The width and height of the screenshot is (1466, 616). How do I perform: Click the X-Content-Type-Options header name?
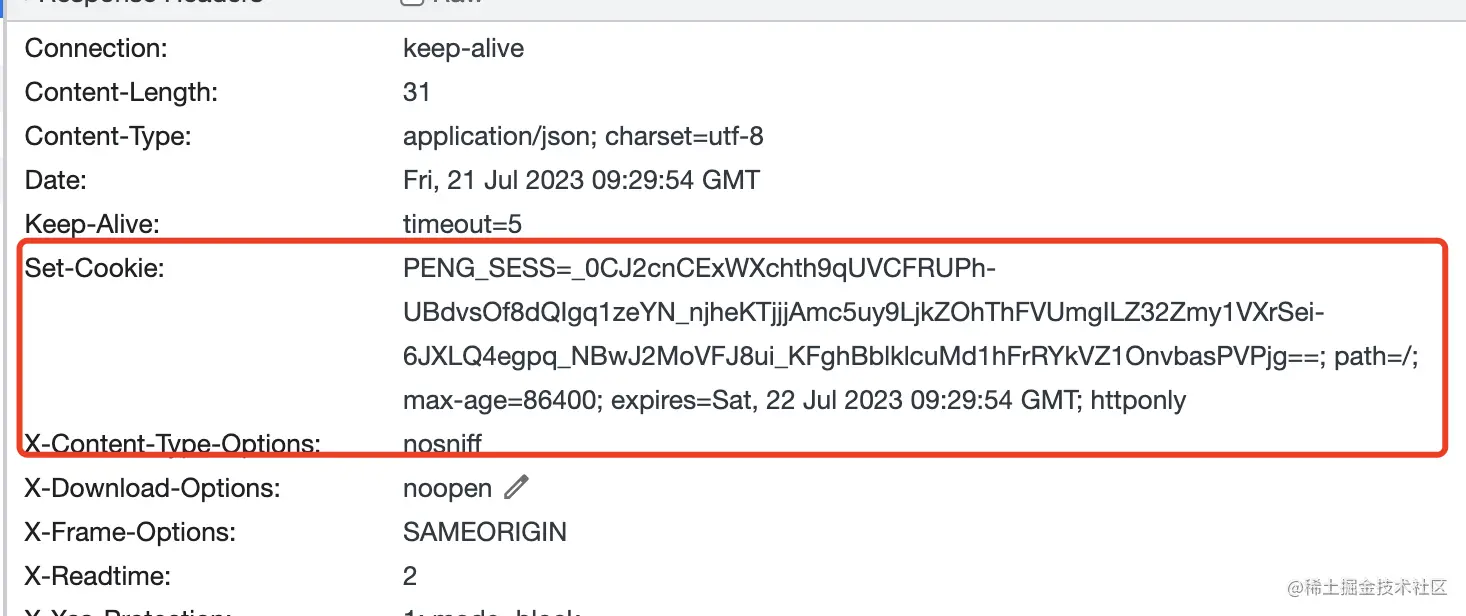tap(172, 443)
